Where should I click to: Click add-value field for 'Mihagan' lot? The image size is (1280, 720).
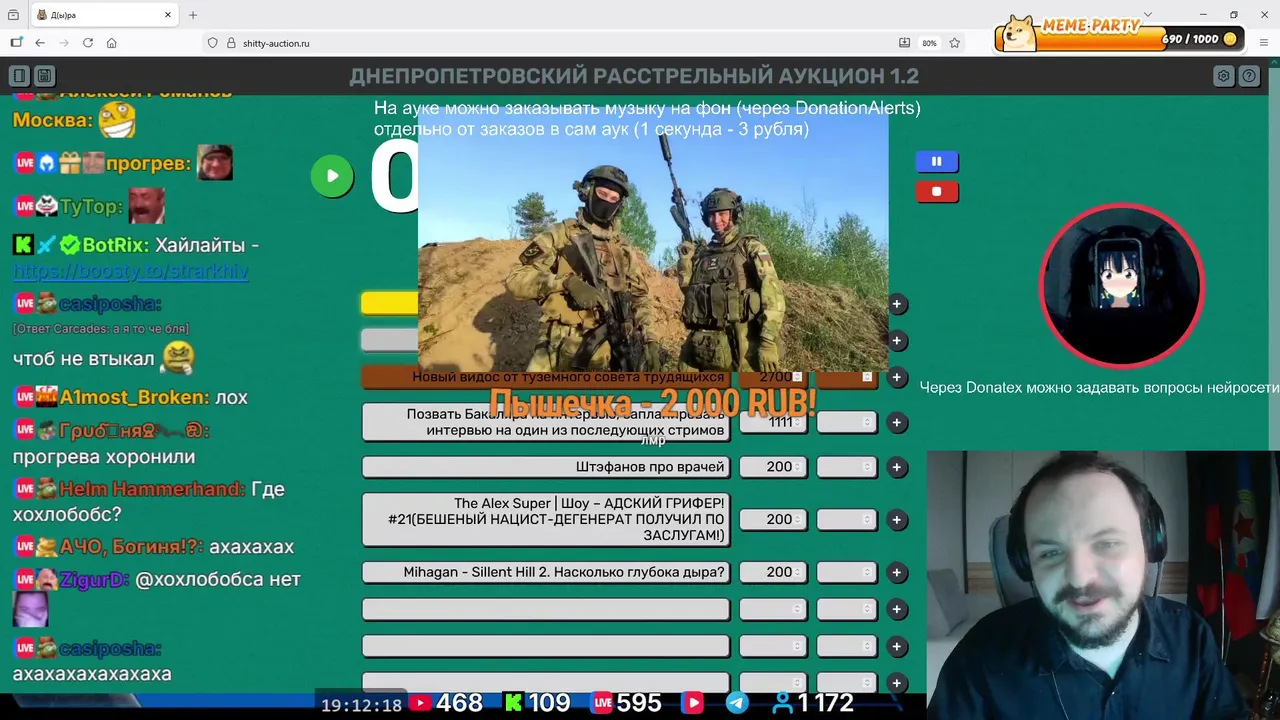[x=847, y=572]
